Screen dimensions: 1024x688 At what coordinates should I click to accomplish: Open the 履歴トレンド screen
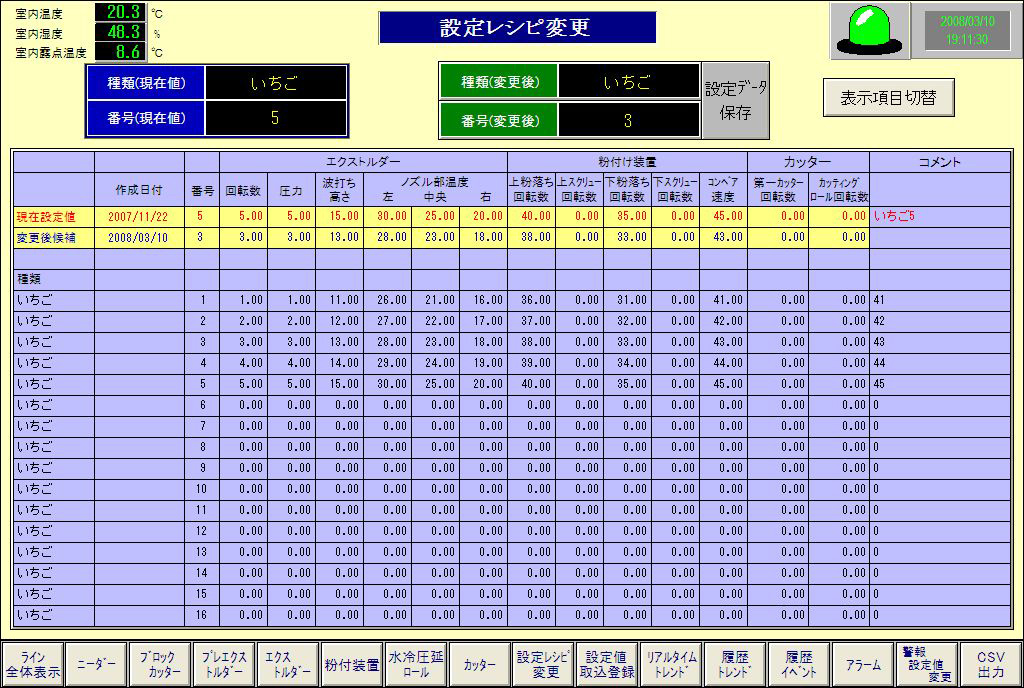click(735, 665)
